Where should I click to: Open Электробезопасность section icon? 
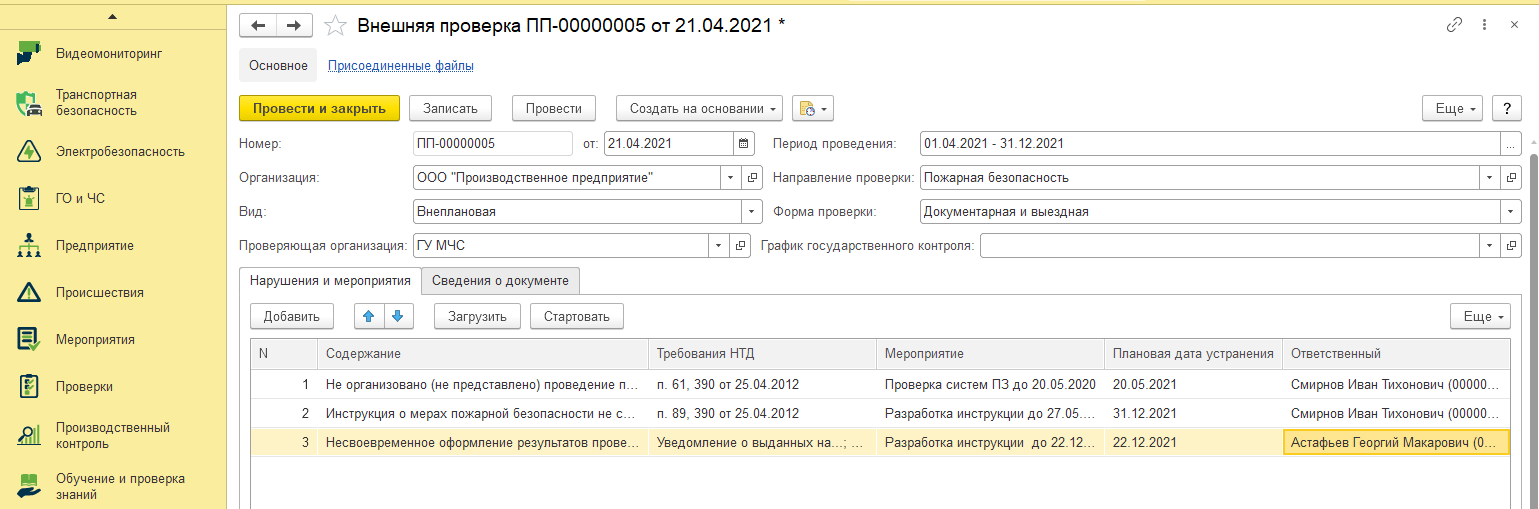coord(29,152)
